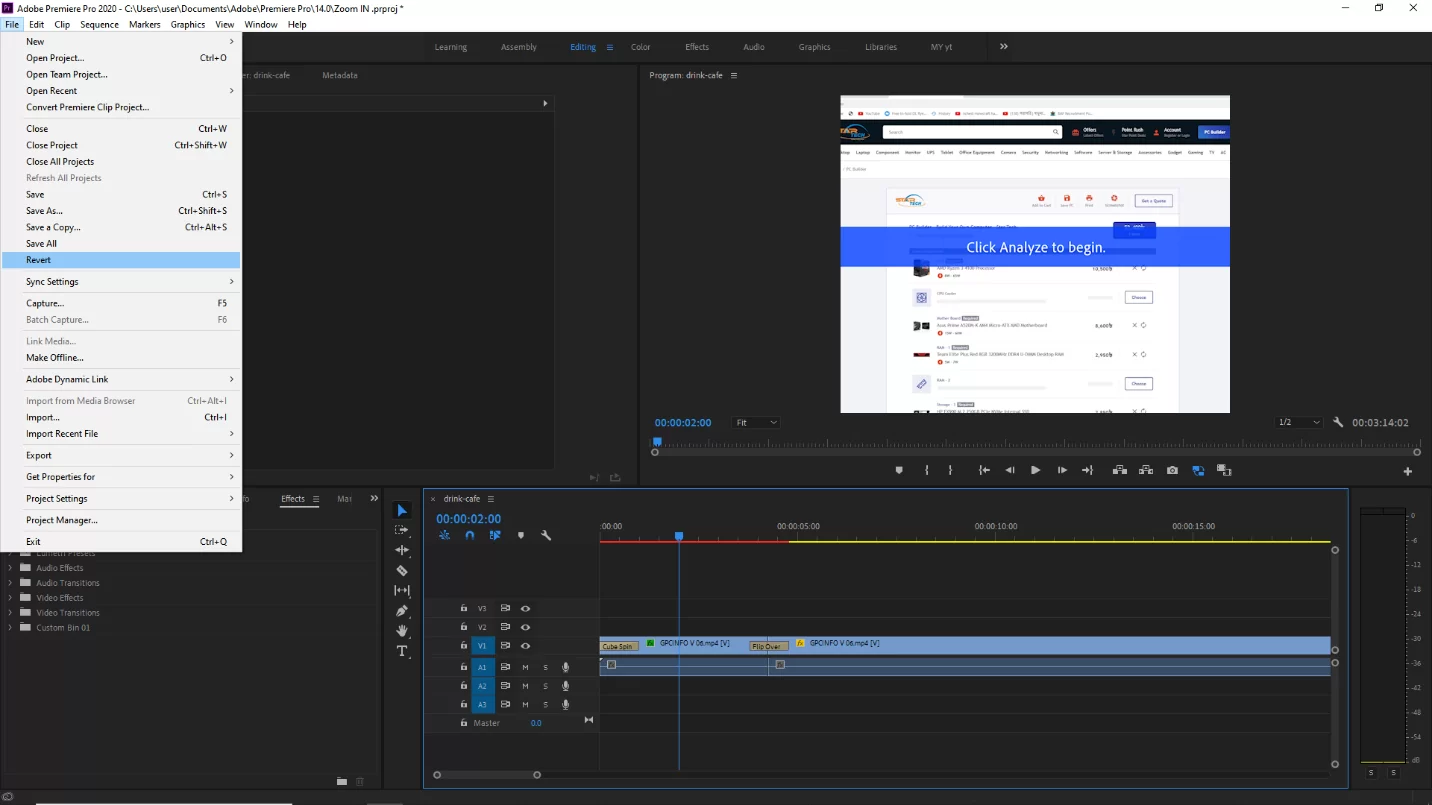
Task: Open the Sequence menu
Action: coord(99,24)
